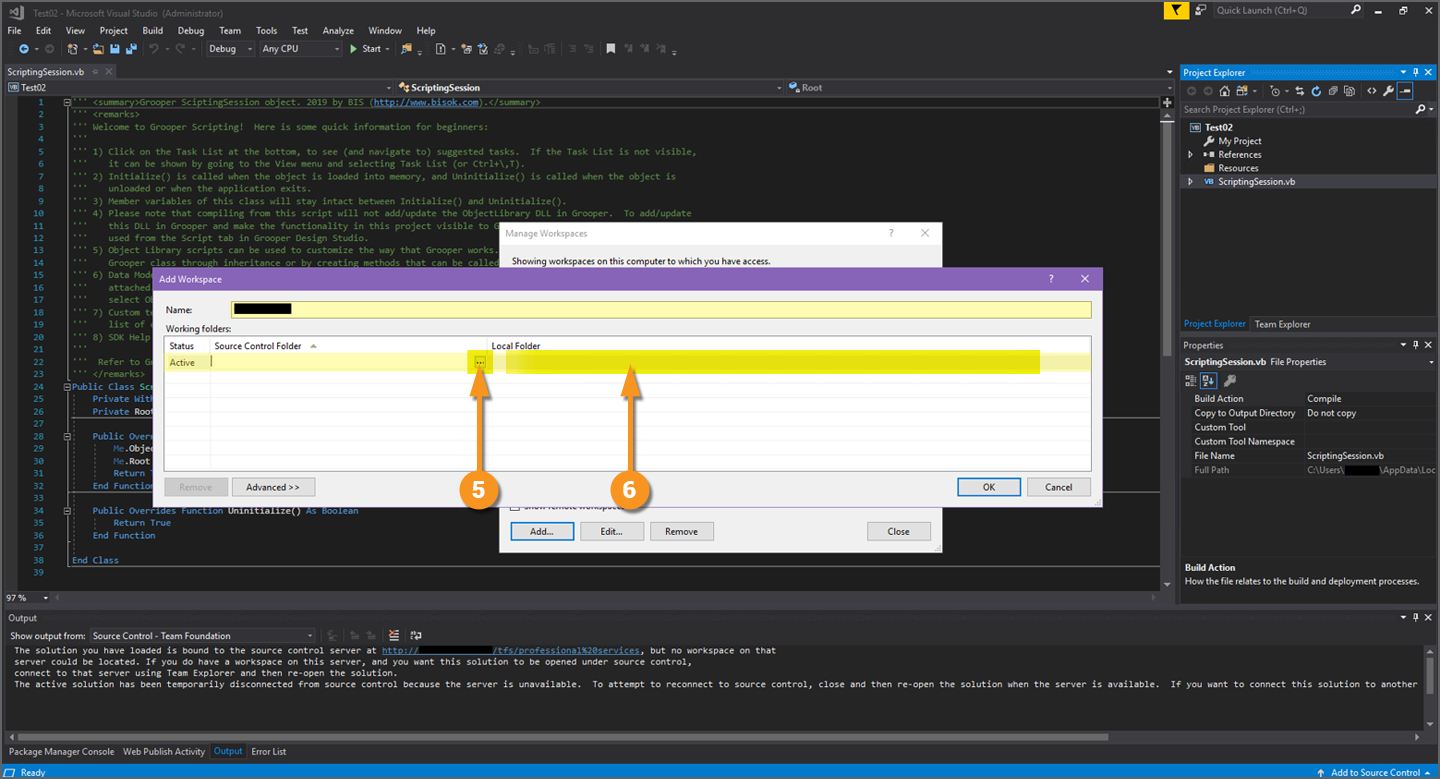Click the Advanced >> button
1440x779 pixels.
pos(273,487)
